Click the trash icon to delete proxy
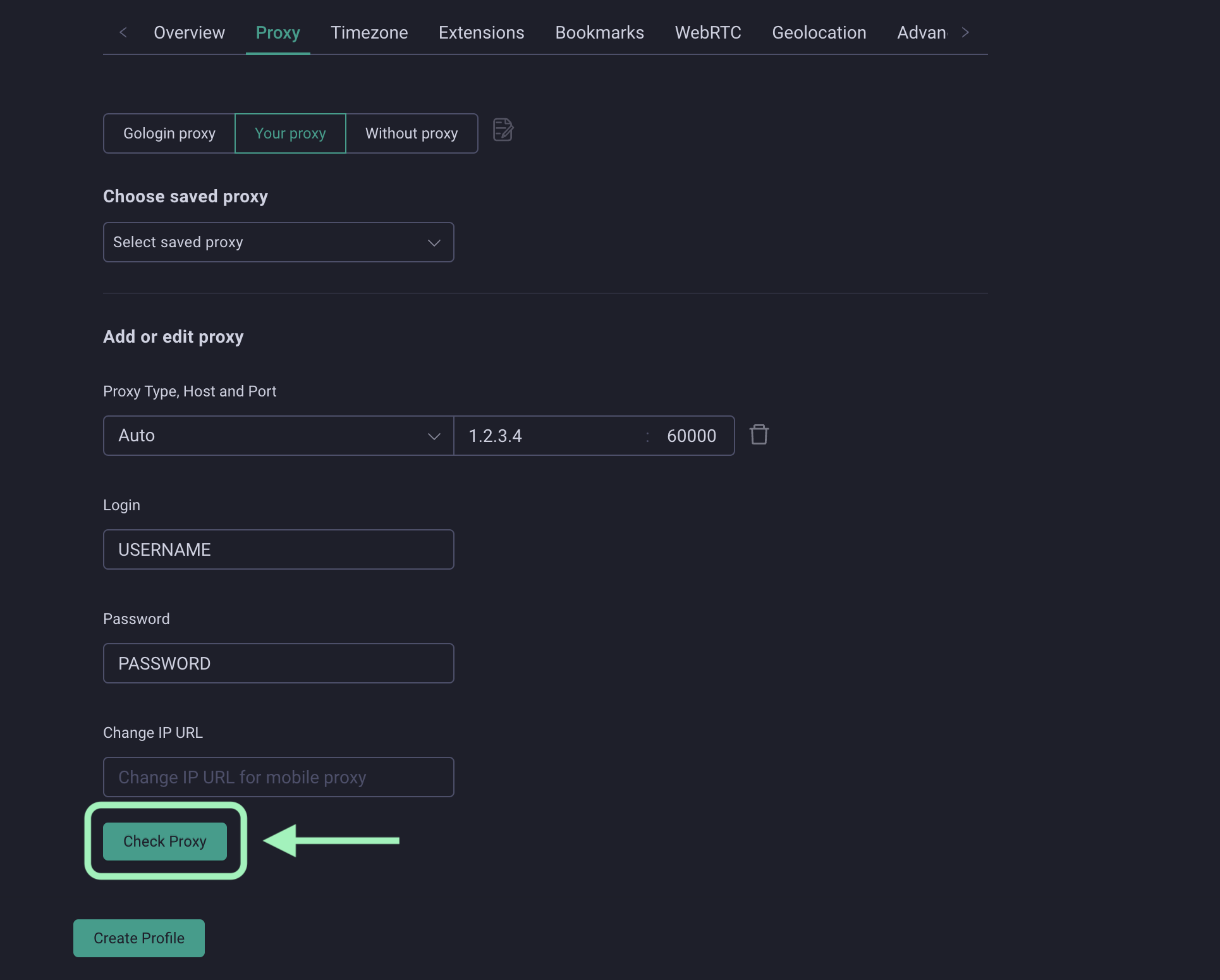The image size is (1220, 980). click(x=759, y=435)
